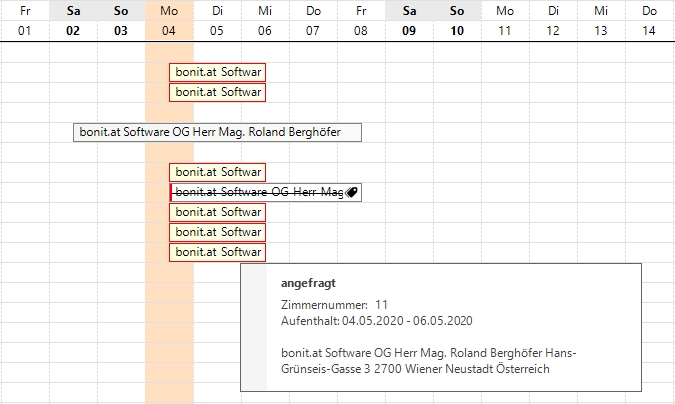675x404 pixels.
Task: Click the Fr 01 day header
Action: coord(25,20)
